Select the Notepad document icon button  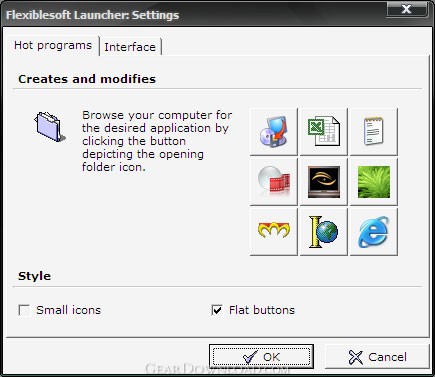[x=374, y=132]
